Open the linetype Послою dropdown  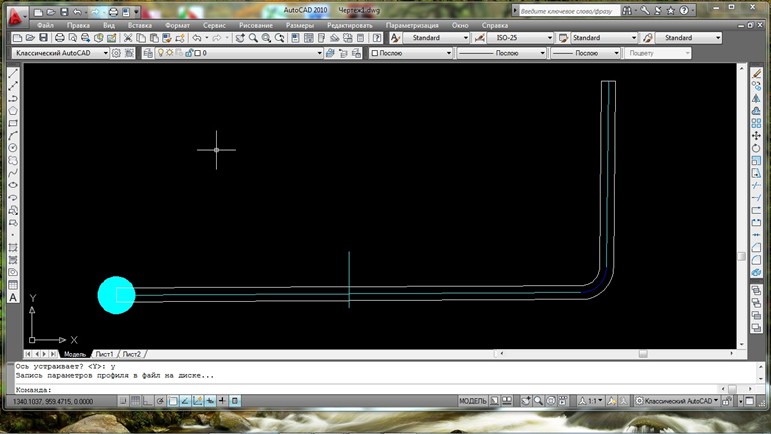[502, 53]
